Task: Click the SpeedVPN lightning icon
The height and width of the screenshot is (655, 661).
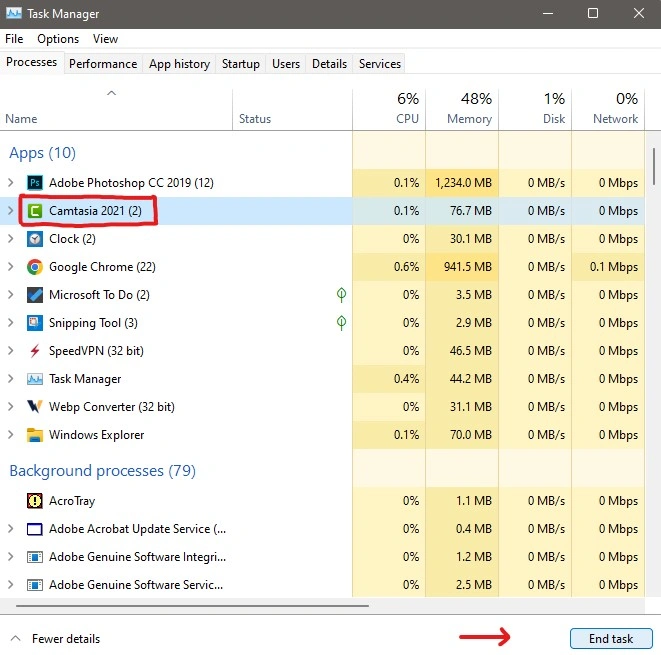Action: (35, 351)
